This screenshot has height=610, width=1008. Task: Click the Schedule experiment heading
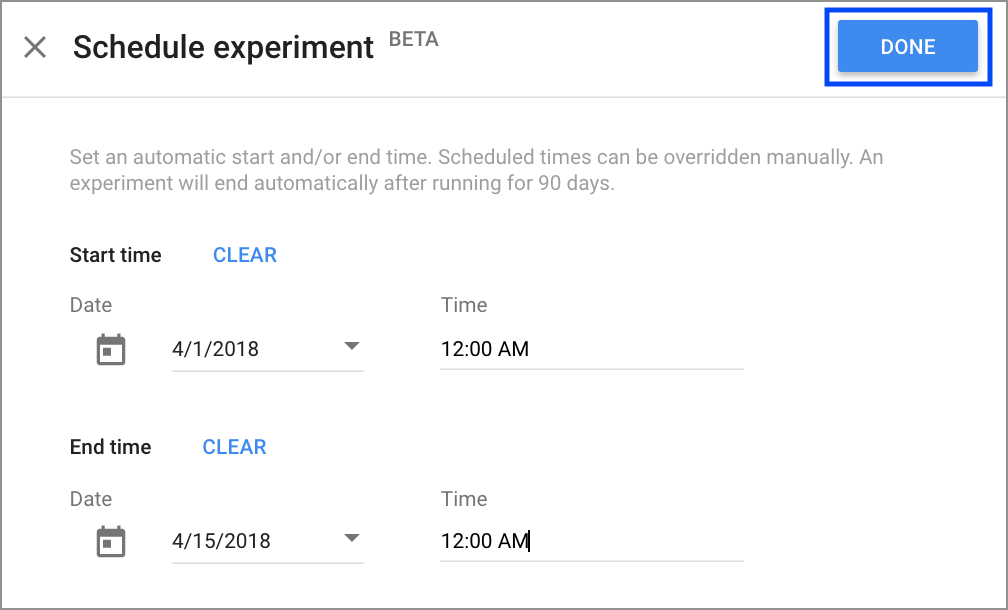coord(223,47)
